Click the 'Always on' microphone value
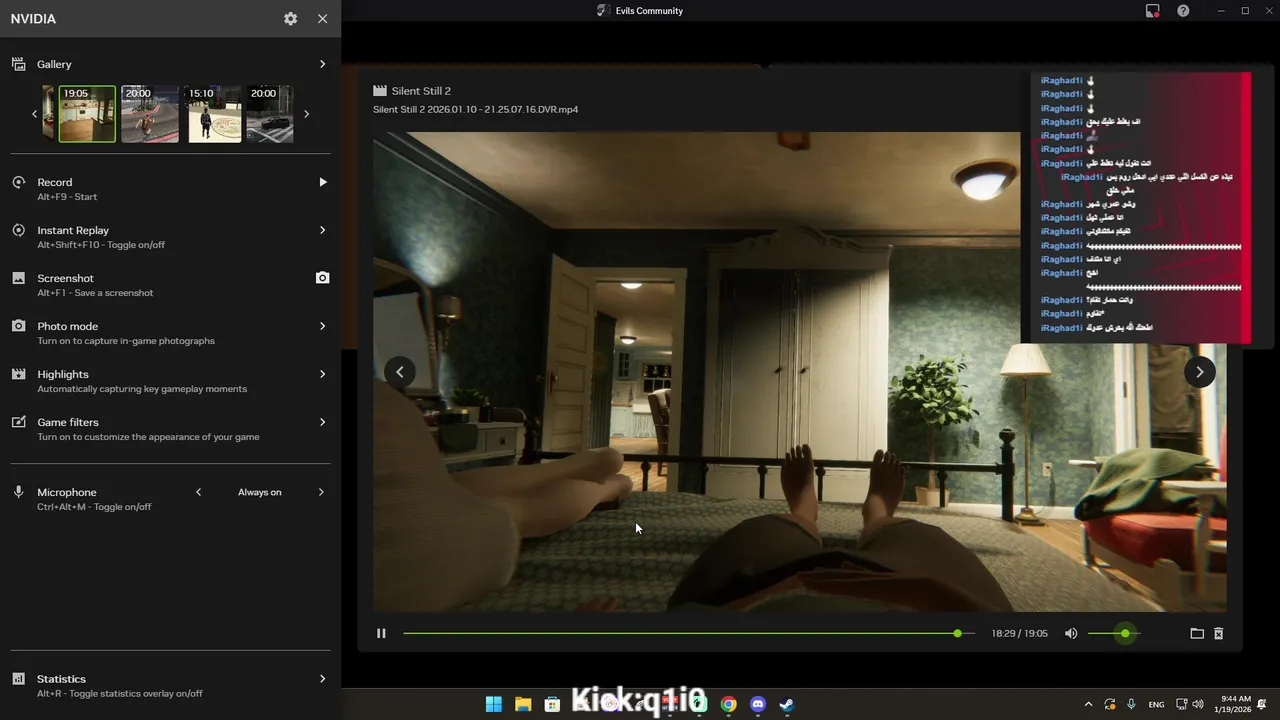1280x720 pixels. pos(260,492)
